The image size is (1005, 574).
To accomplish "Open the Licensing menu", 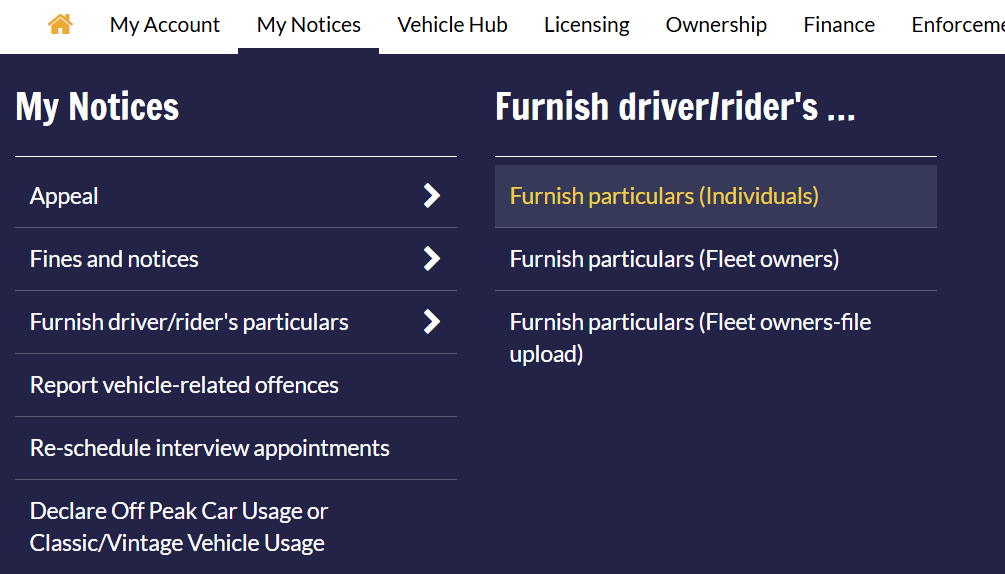I will (586, 25).
